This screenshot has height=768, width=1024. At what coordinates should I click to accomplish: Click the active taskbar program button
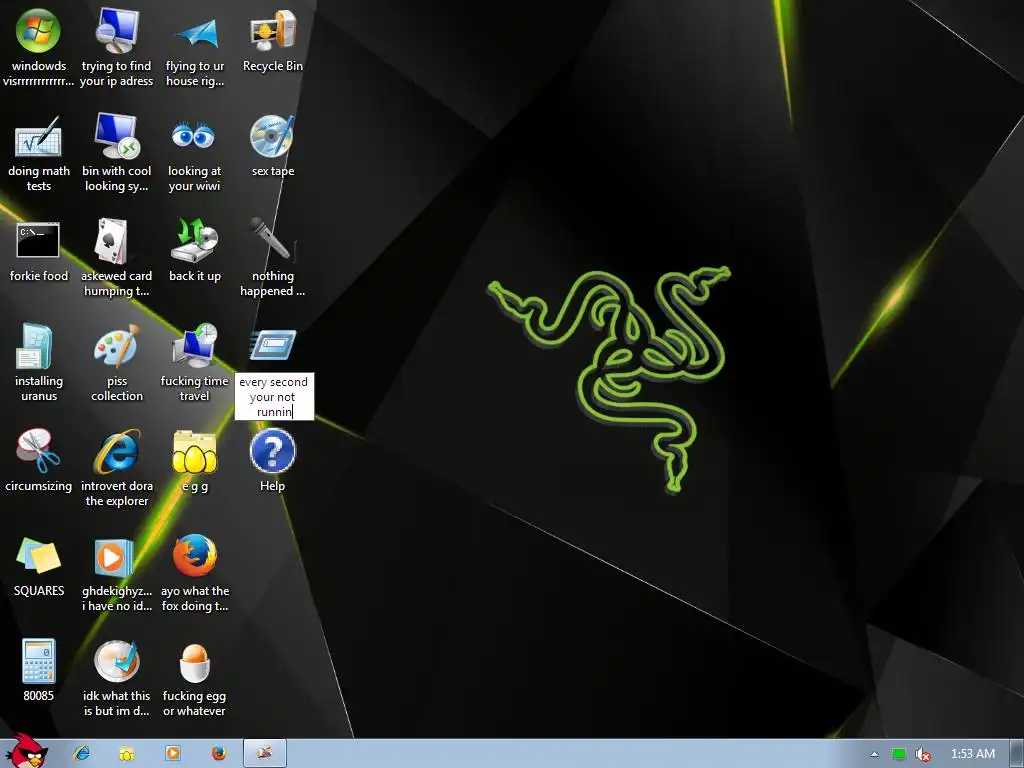point(264,754)
